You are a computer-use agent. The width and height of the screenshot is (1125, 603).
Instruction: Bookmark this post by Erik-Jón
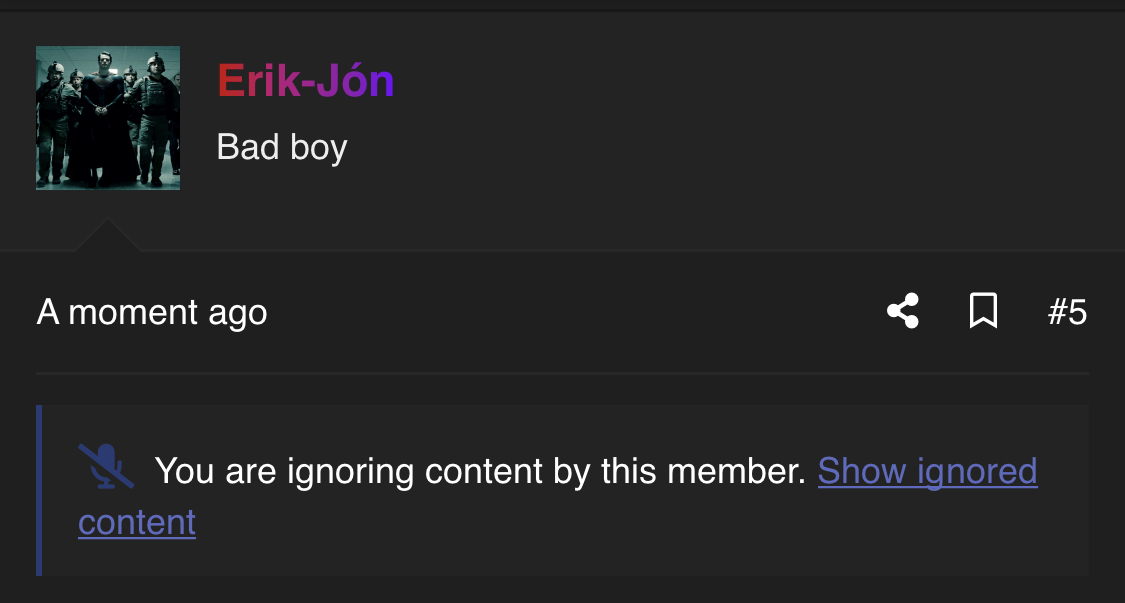(x=983, y=311)
